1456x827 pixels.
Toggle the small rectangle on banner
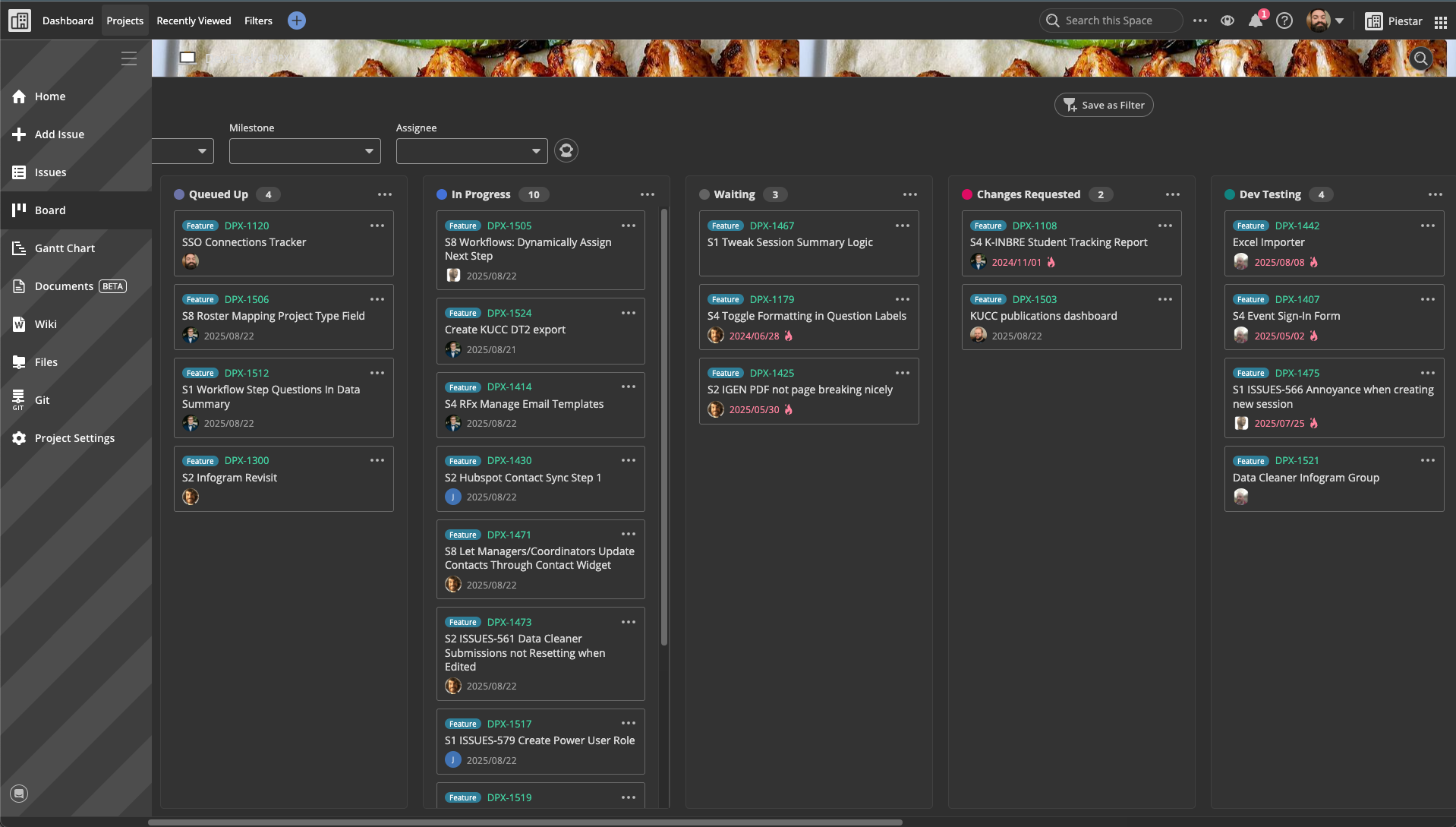188,58
